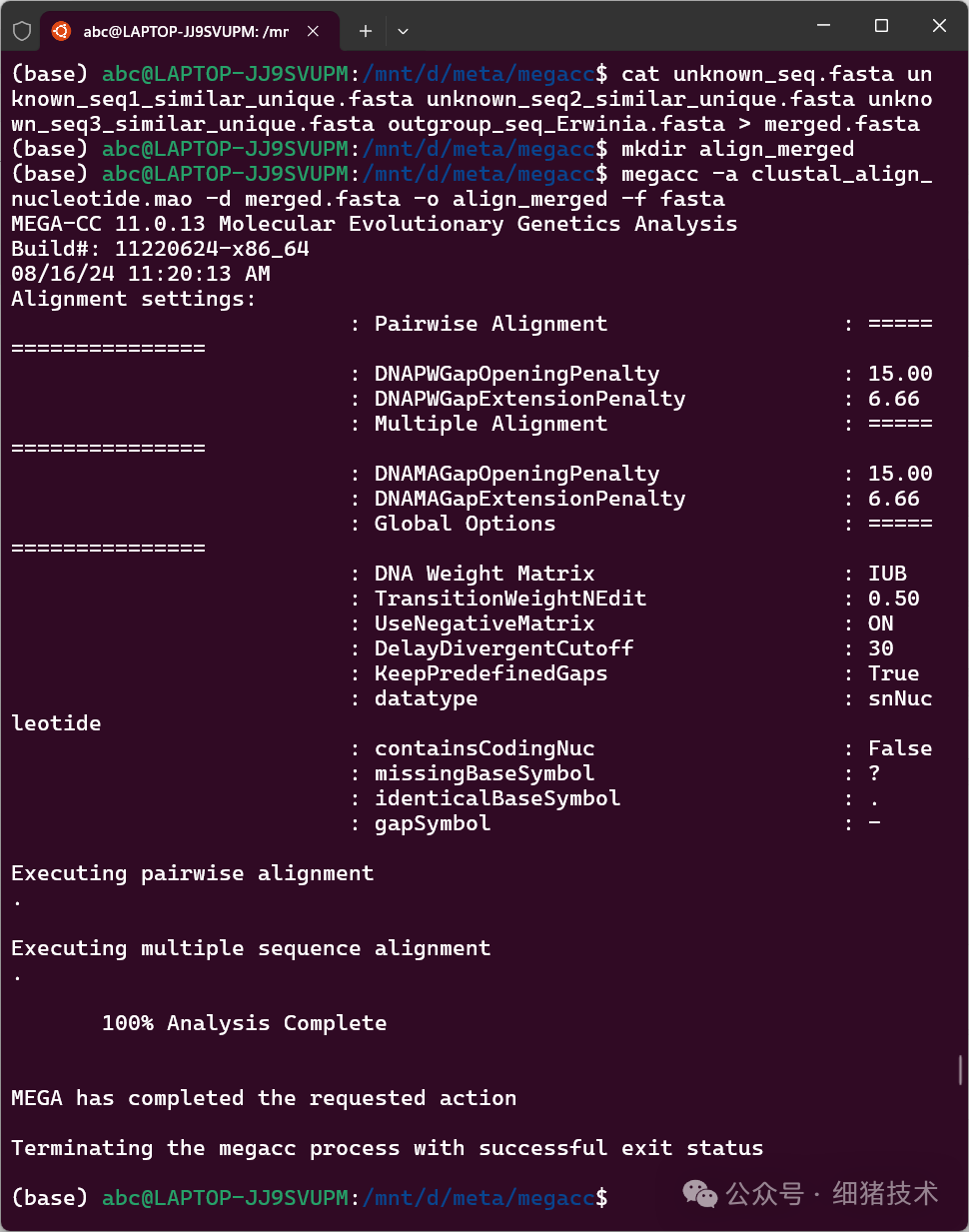969x1232 pixels.
Task: Click the shield icon in the title bar
Action: 22,31
